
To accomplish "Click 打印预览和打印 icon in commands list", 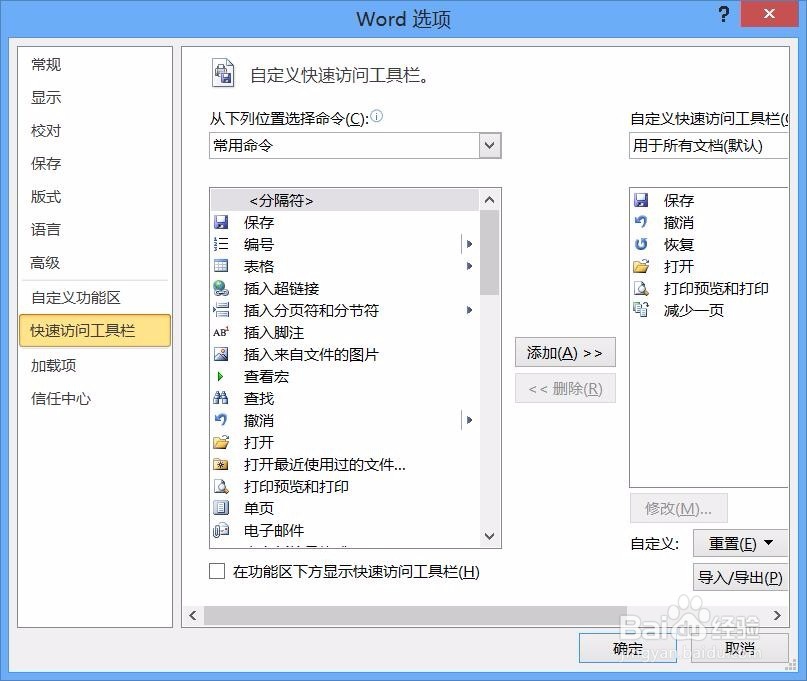I will (x=221, y=486).
